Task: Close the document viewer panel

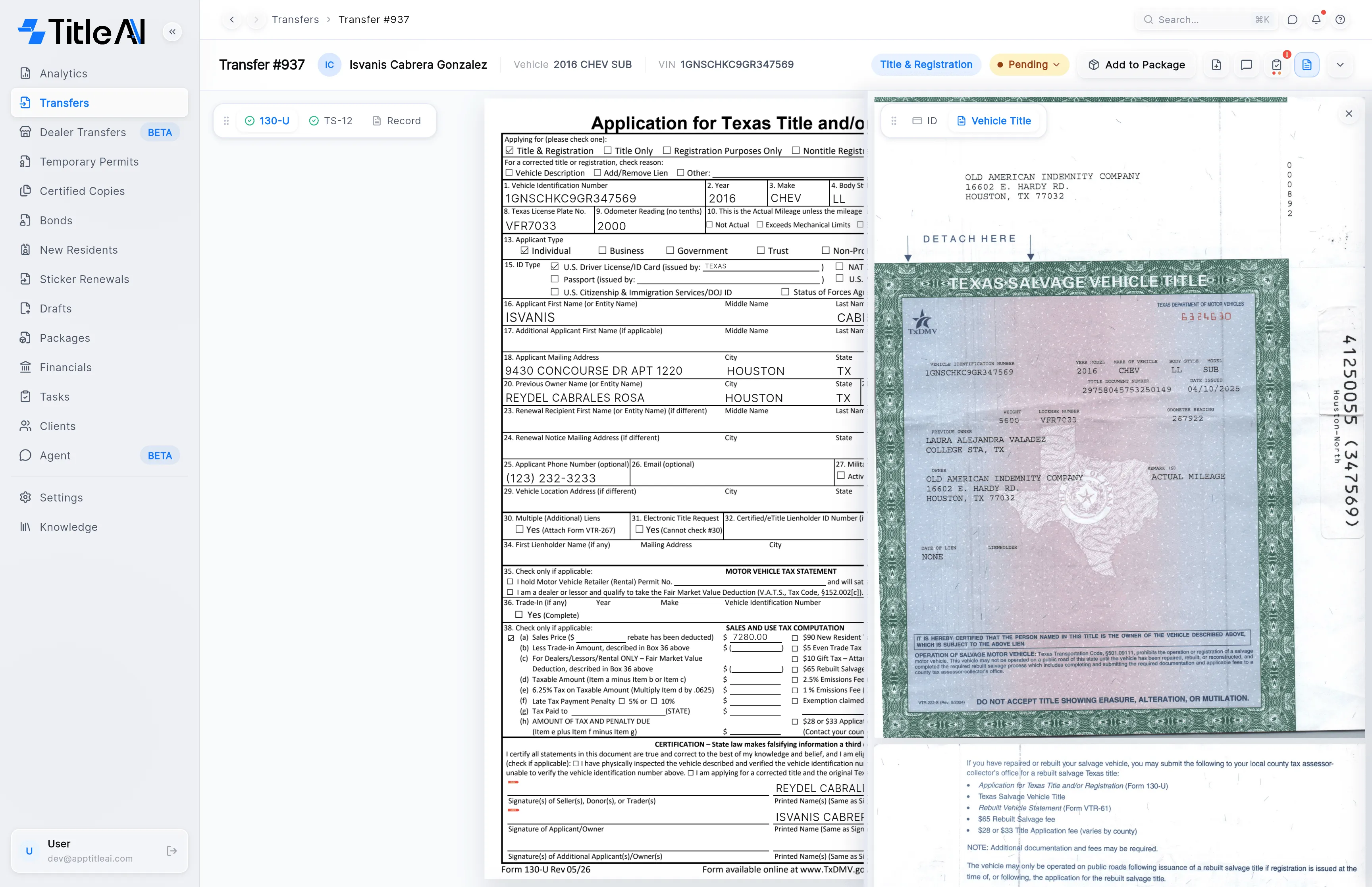Action: pos(1349,114)
